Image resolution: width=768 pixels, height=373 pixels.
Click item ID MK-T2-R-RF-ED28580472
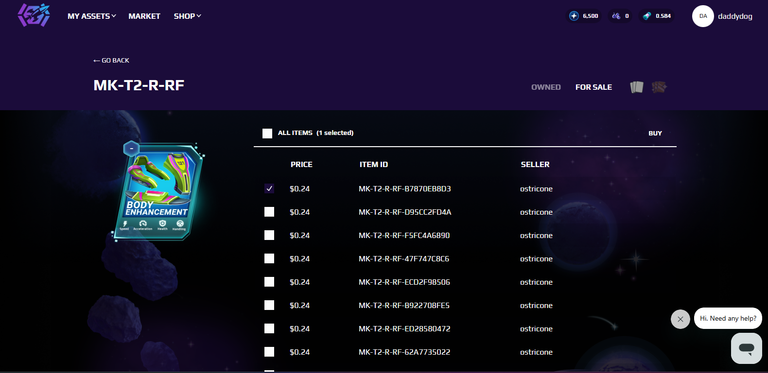click(x=404, y=328)
